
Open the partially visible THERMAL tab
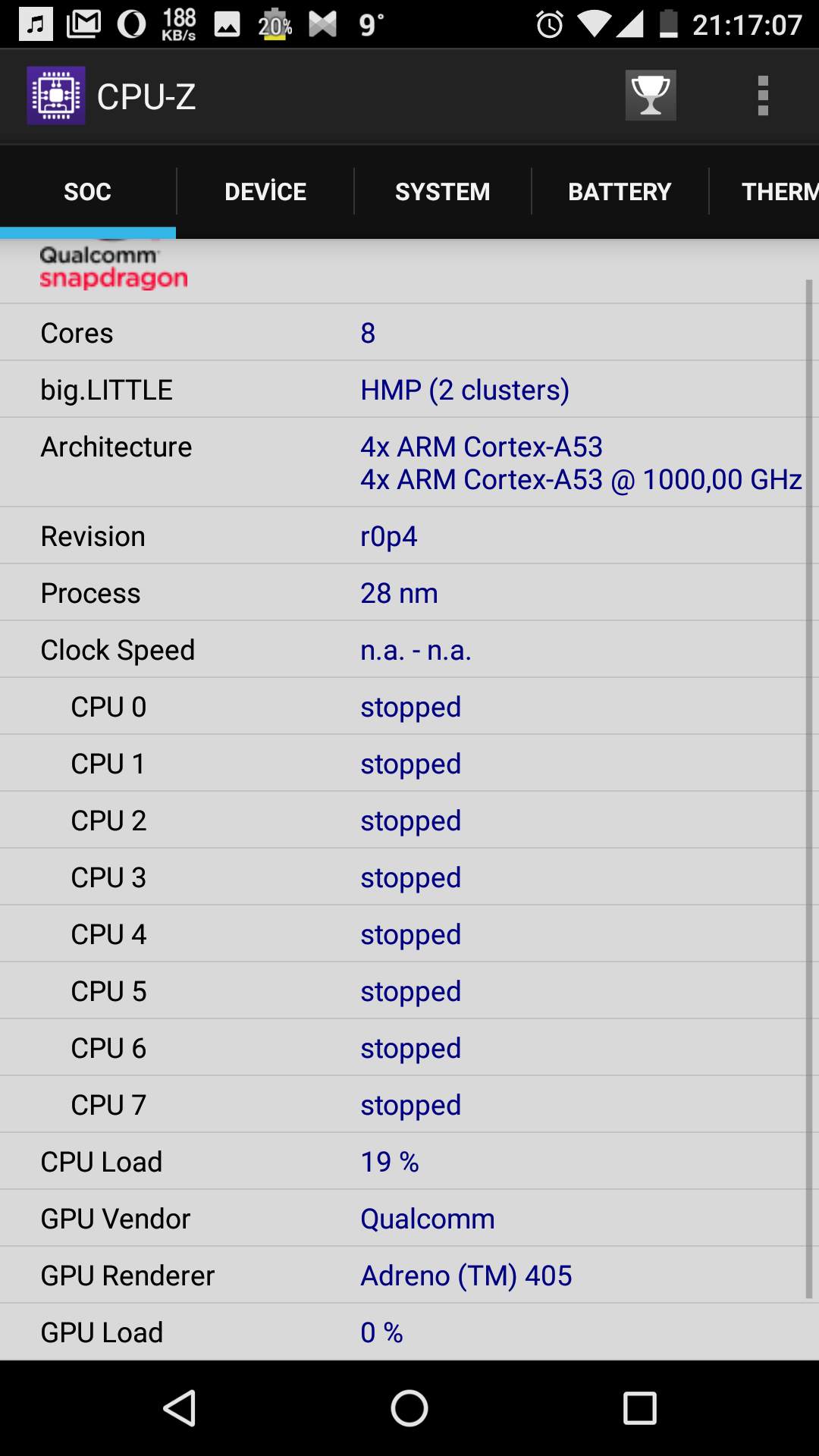coord(764,192)
